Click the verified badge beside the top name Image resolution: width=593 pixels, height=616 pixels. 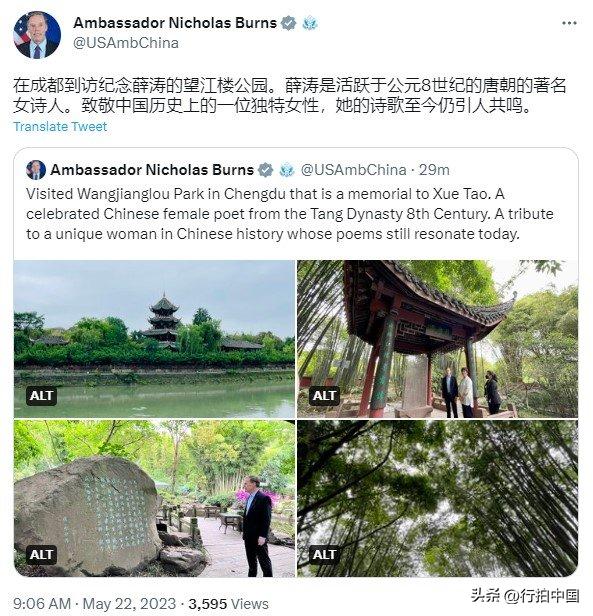(x=289, y=23)
